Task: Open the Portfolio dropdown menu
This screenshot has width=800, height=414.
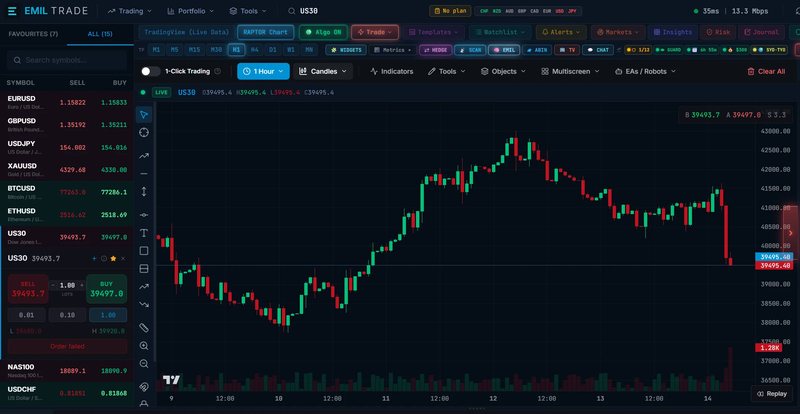Action: 190,11
